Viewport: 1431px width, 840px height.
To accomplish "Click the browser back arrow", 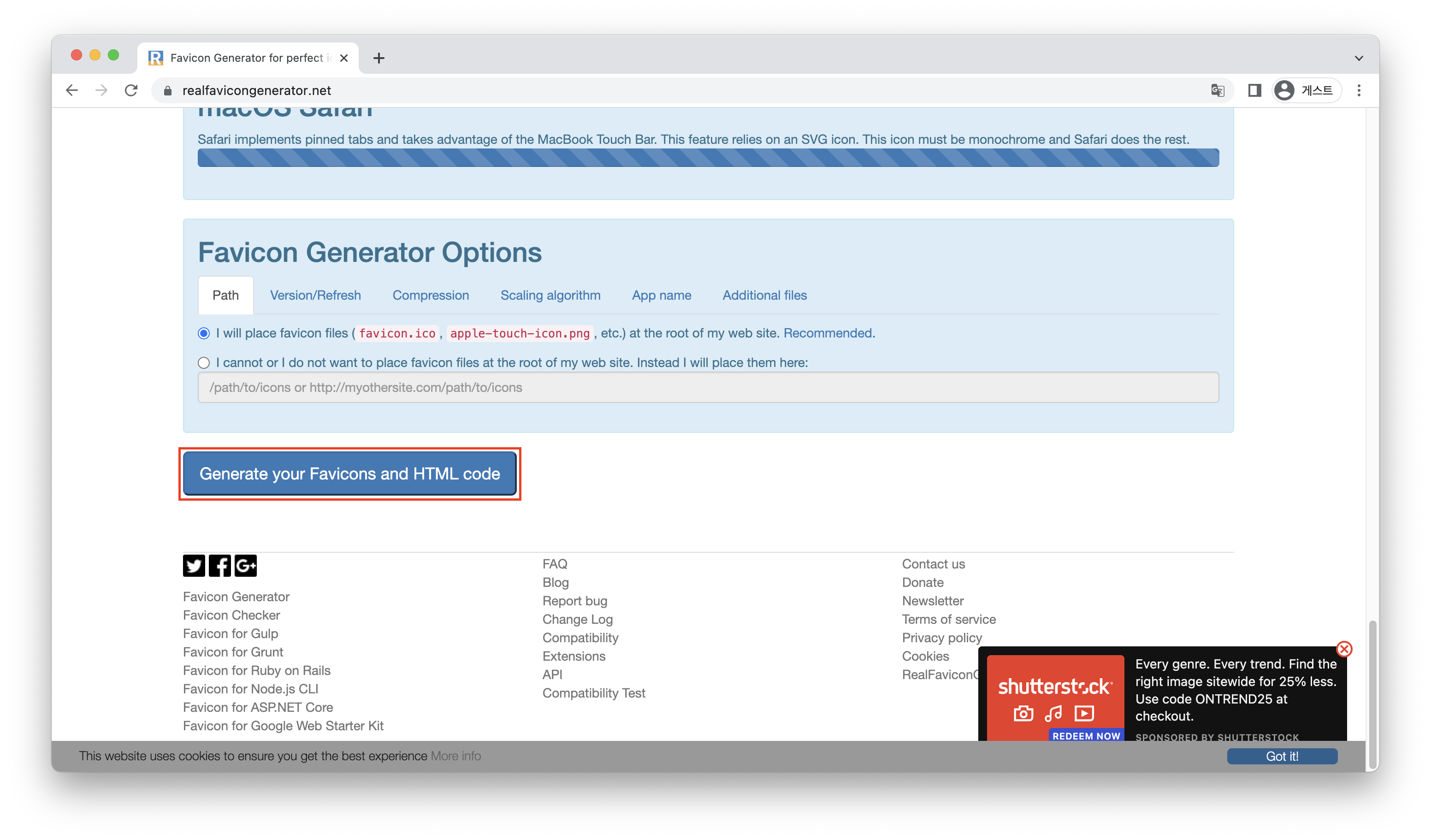I will tap(71, 90).
